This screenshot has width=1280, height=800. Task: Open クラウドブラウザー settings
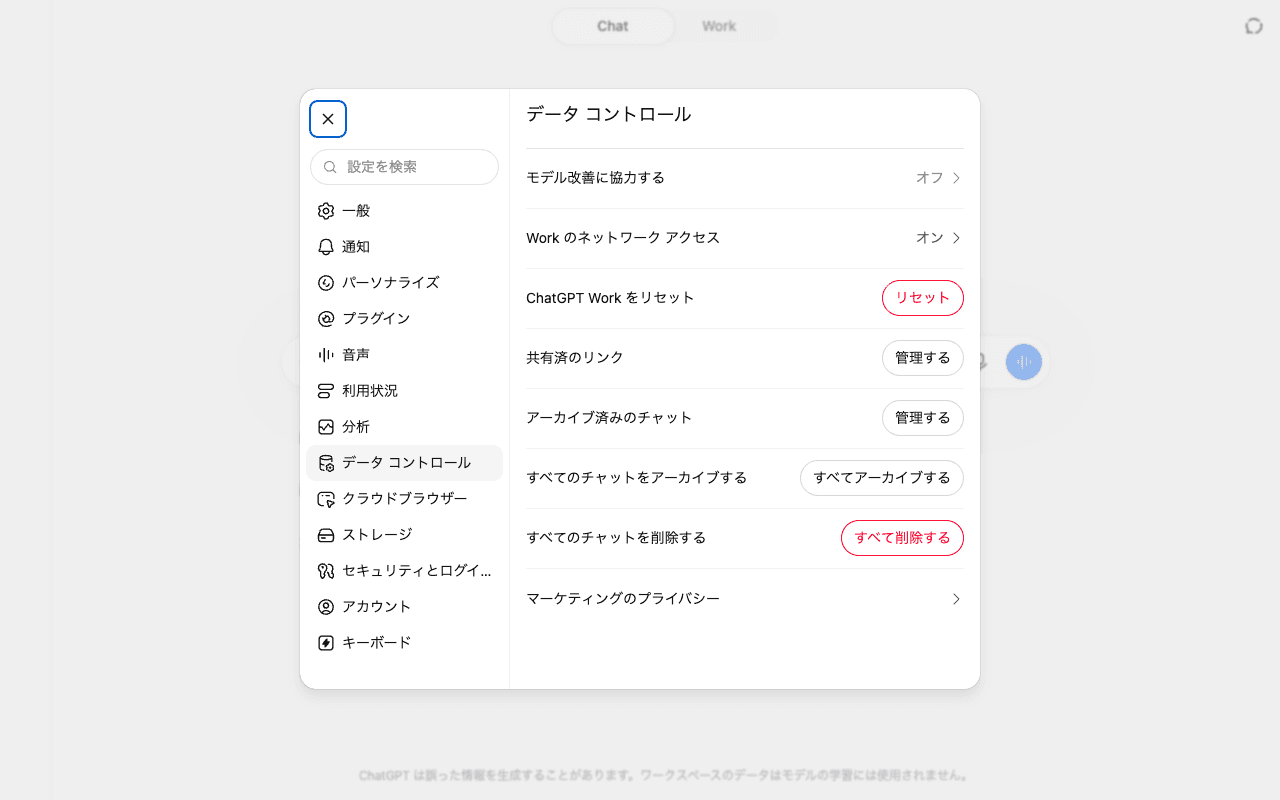pyautogui.click(x=404, y=499)
